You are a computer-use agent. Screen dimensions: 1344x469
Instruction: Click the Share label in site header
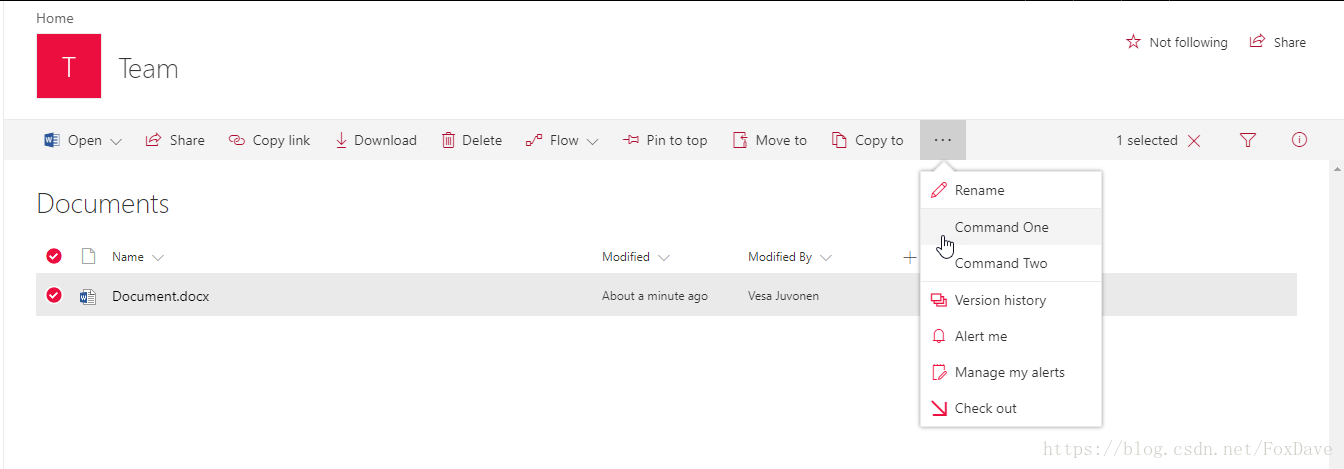coord(1290,42)
